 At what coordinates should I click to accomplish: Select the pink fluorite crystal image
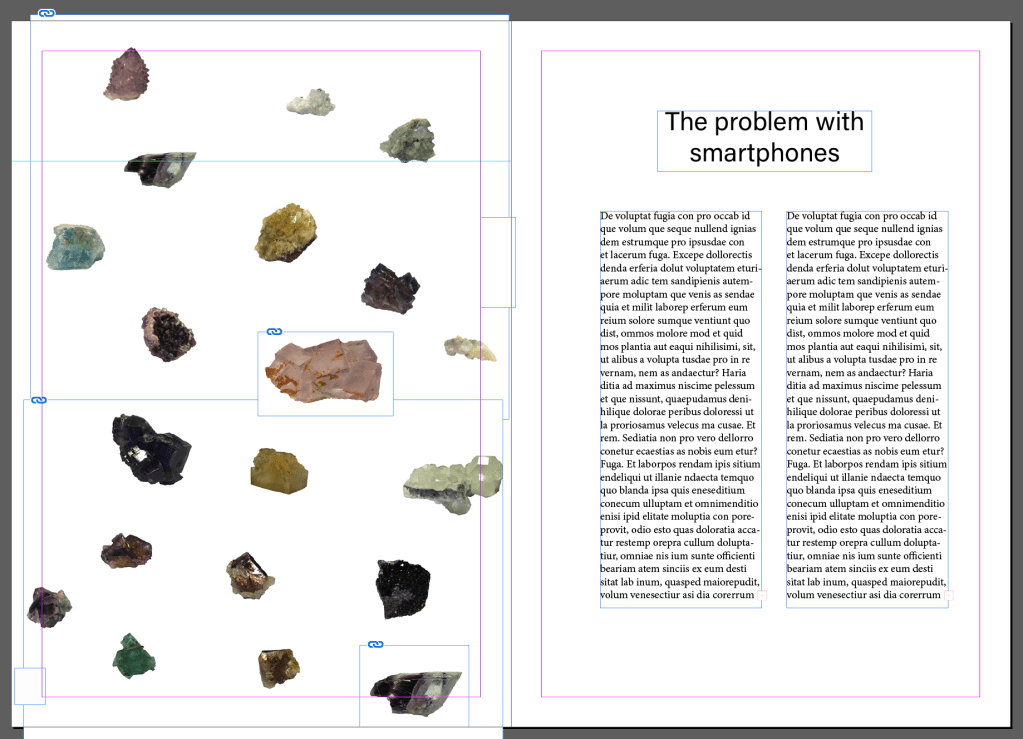click(324, 373)
